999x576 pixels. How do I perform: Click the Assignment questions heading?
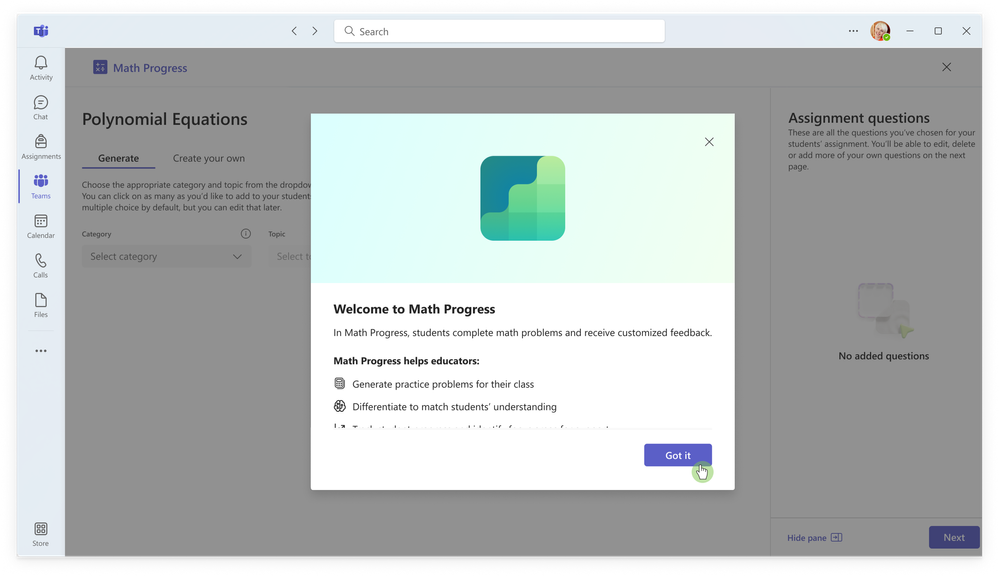point(858,118)
